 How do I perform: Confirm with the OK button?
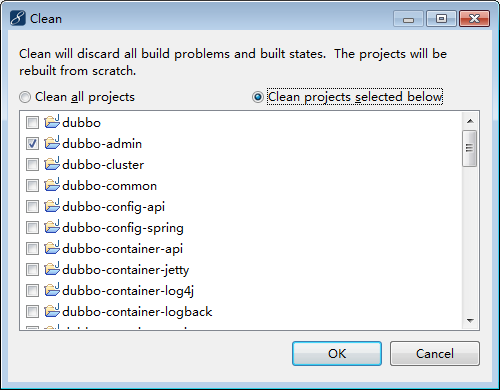(337, 353)
